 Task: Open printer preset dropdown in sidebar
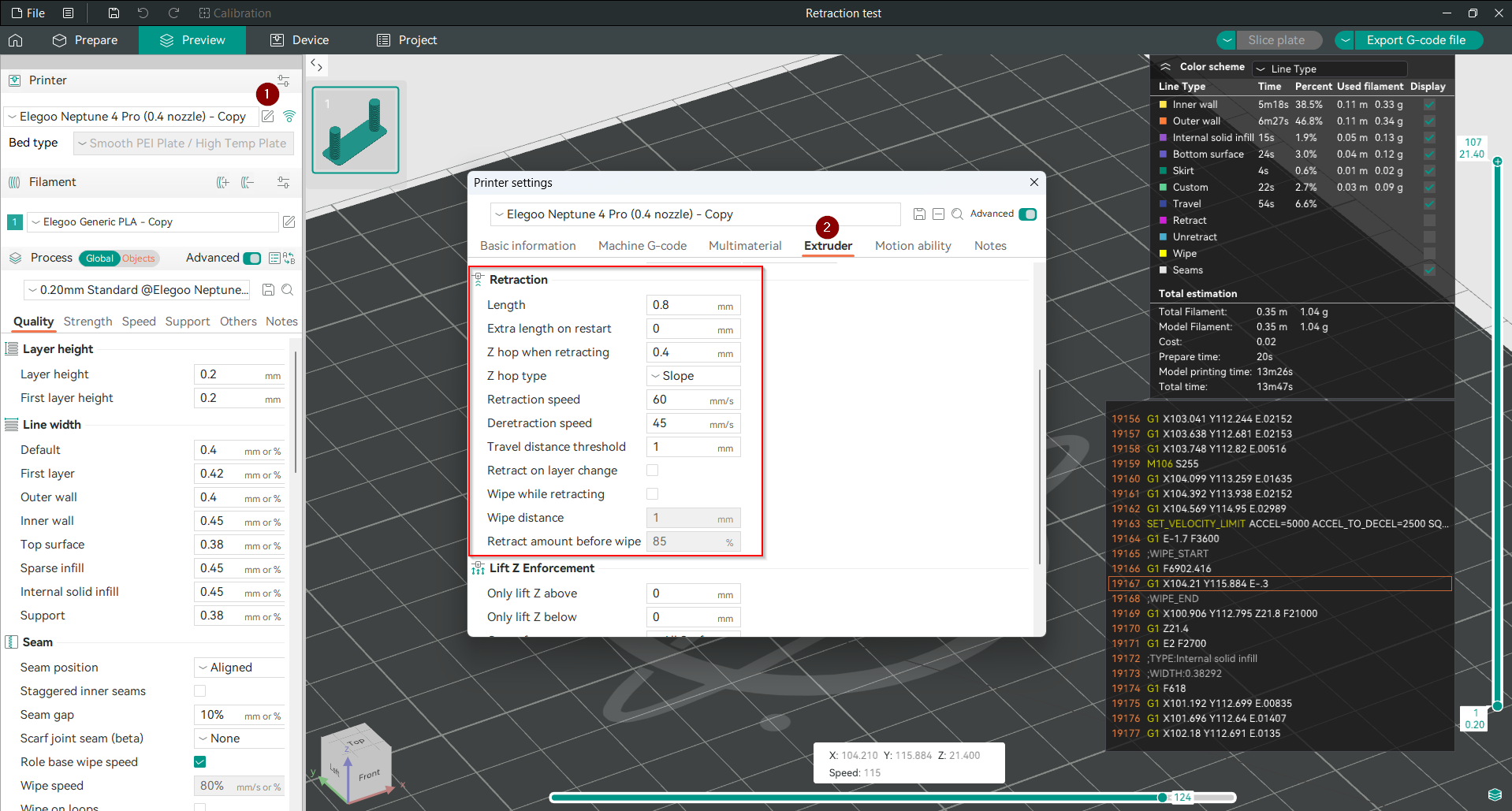[x=131, y=116]
